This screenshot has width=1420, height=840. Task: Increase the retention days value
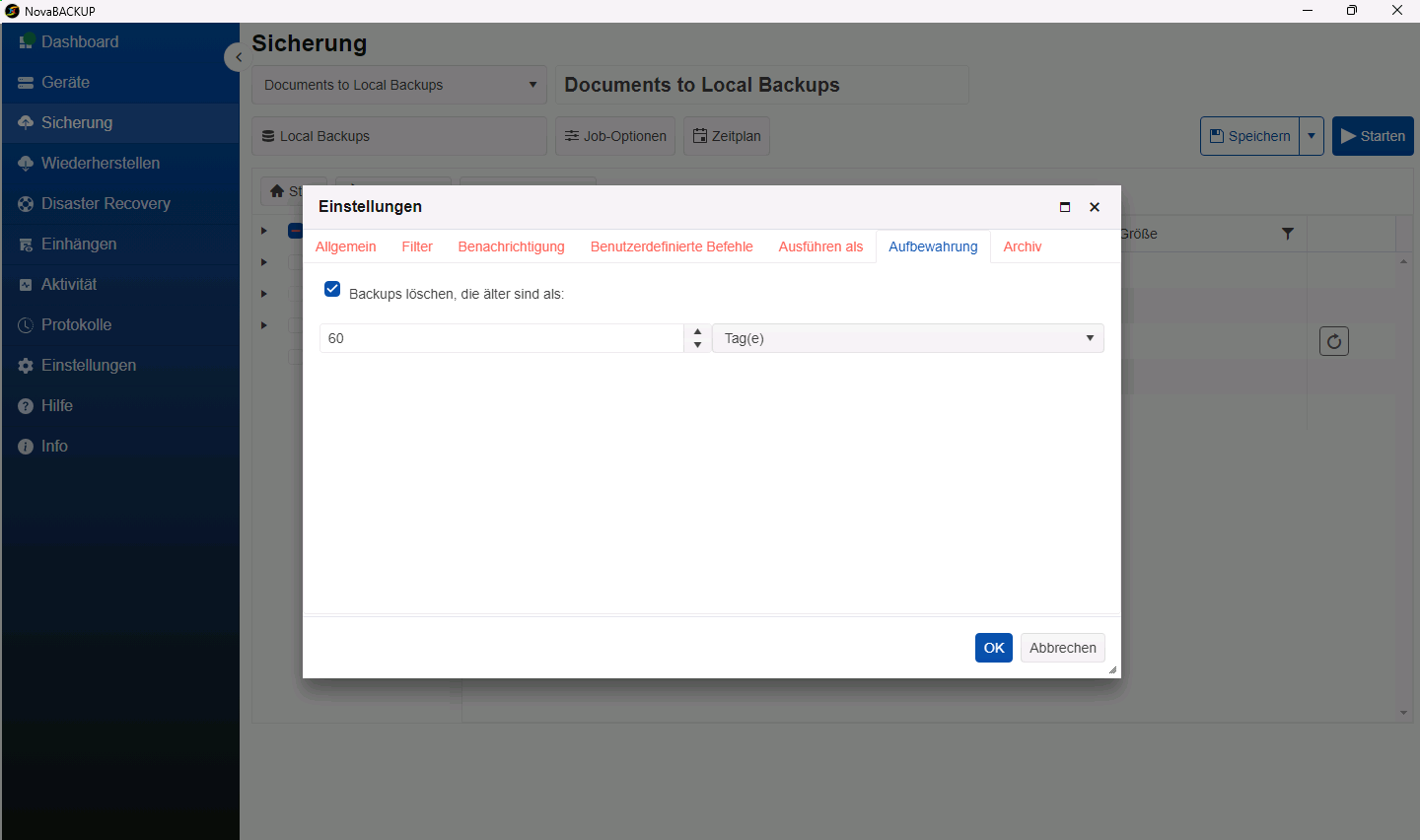(x=698, y=331)
